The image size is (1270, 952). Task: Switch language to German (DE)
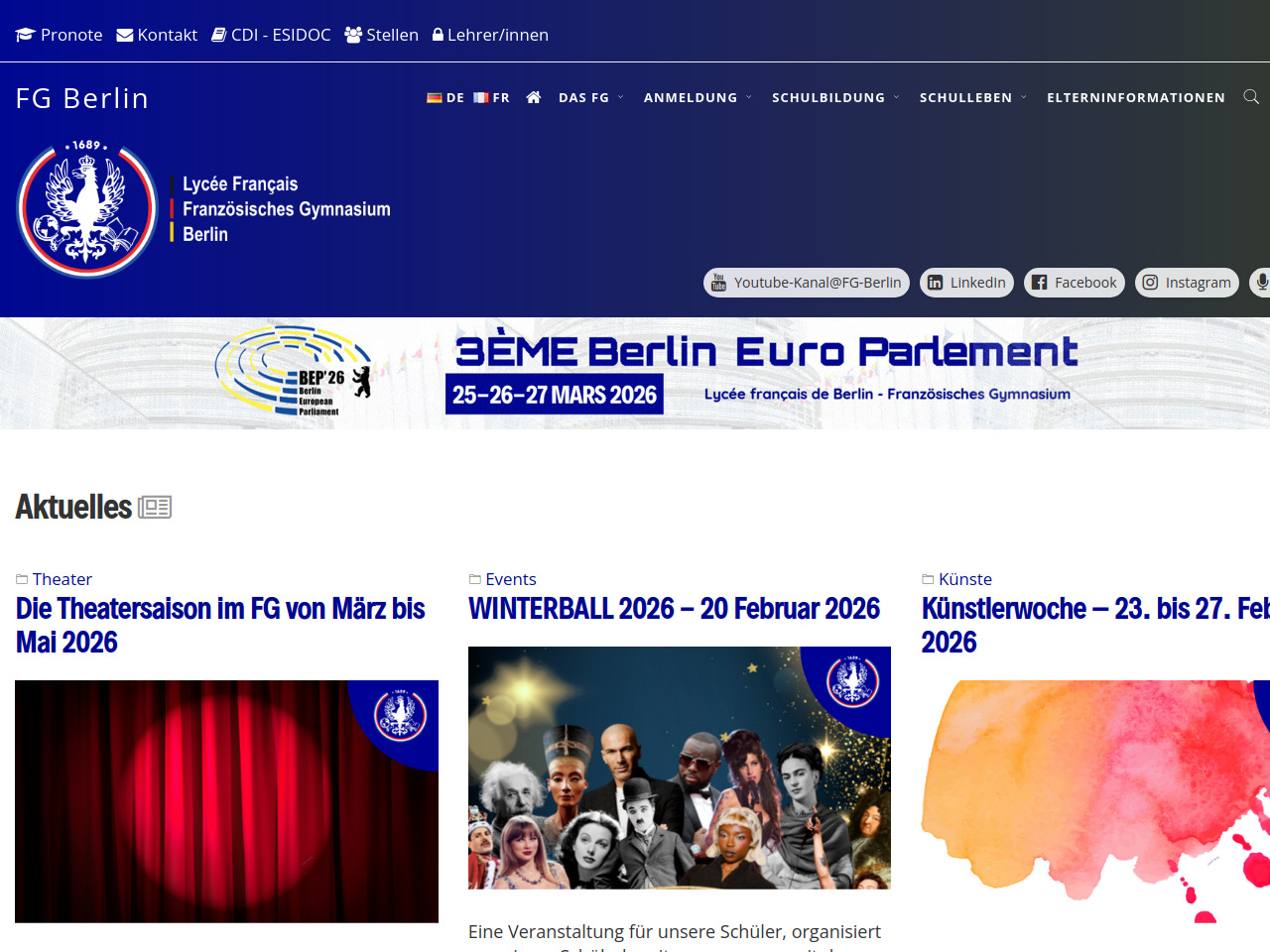pyautogui.click(x=445, y=97)
